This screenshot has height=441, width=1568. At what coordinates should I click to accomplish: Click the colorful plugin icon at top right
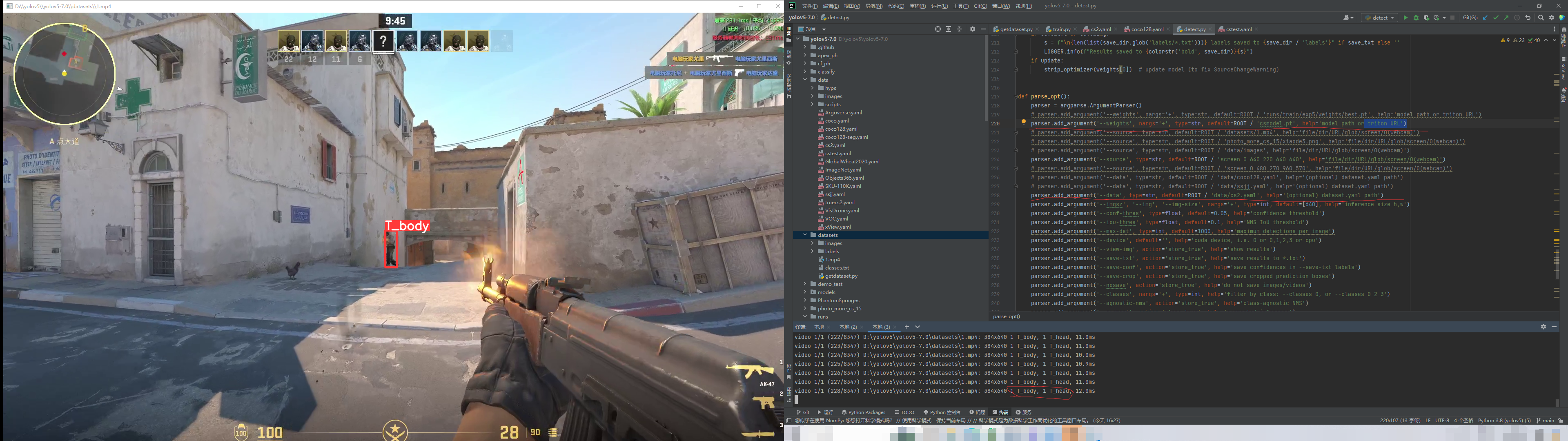[x=1563, y=18]
